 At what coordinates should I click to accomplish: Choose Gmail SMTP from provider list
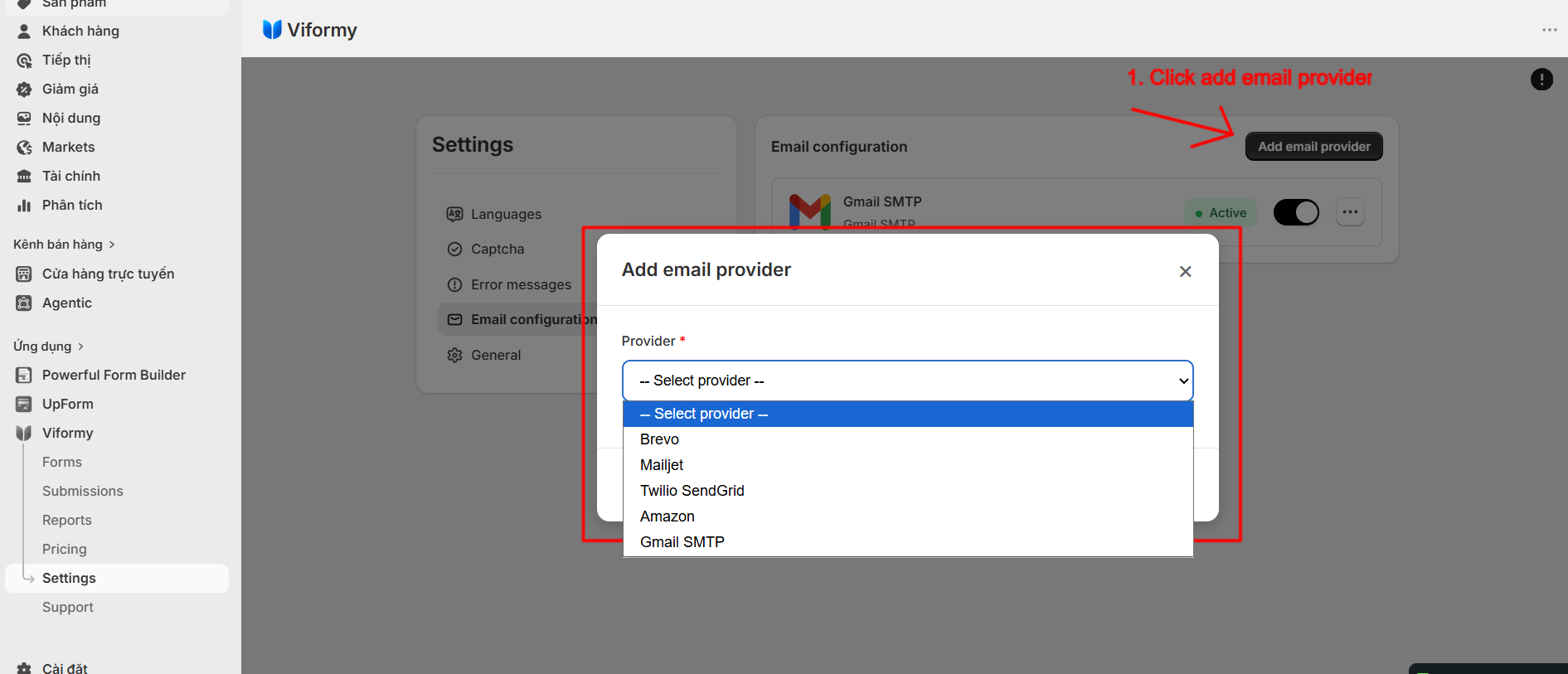(x=908, y=542)
